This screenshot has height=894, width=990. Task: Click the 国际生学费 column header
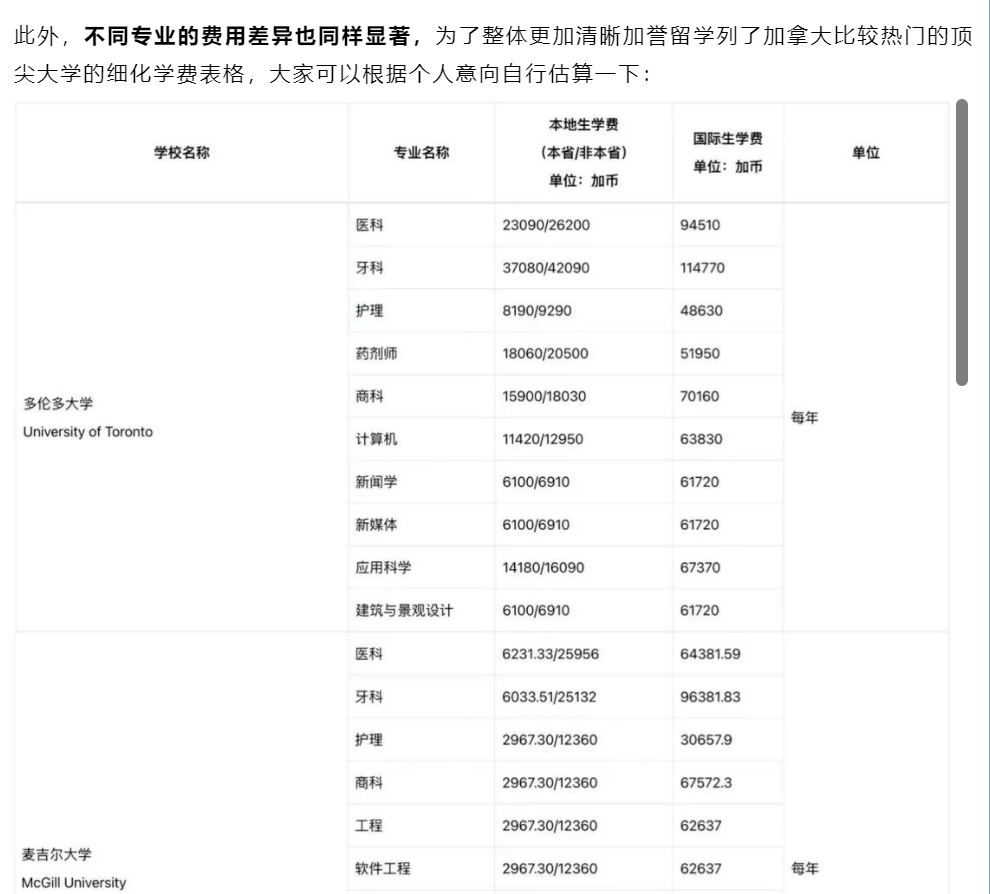point(727,152)
